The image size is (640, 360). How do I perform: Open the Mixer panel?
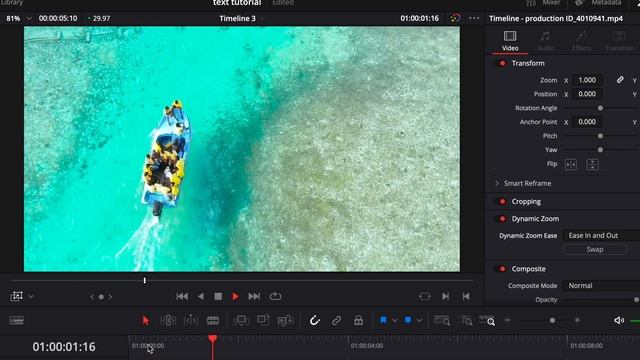[543, 3]
